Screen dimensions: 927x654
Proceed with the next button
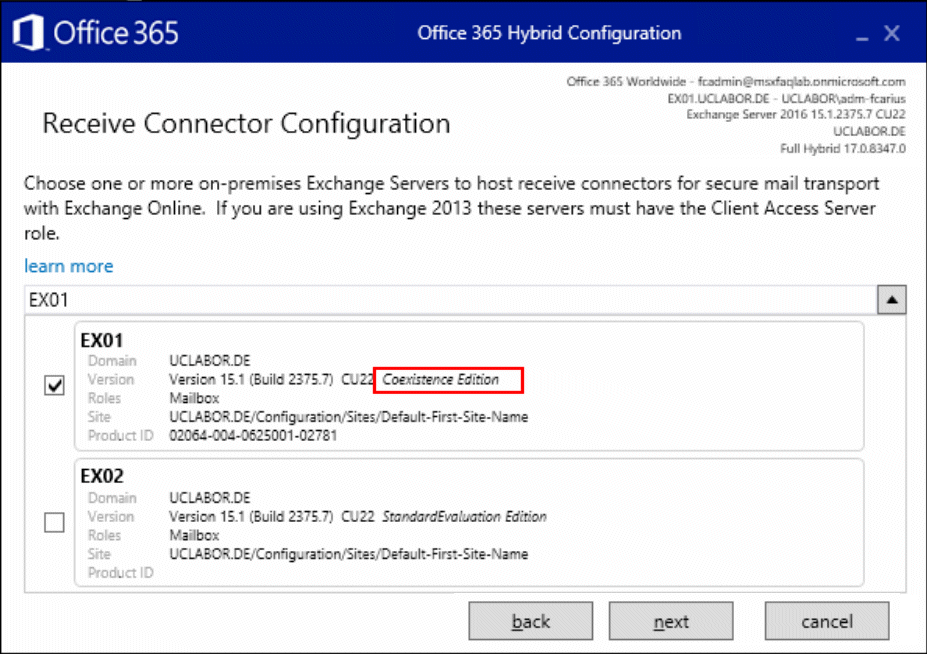click(671, 621)
